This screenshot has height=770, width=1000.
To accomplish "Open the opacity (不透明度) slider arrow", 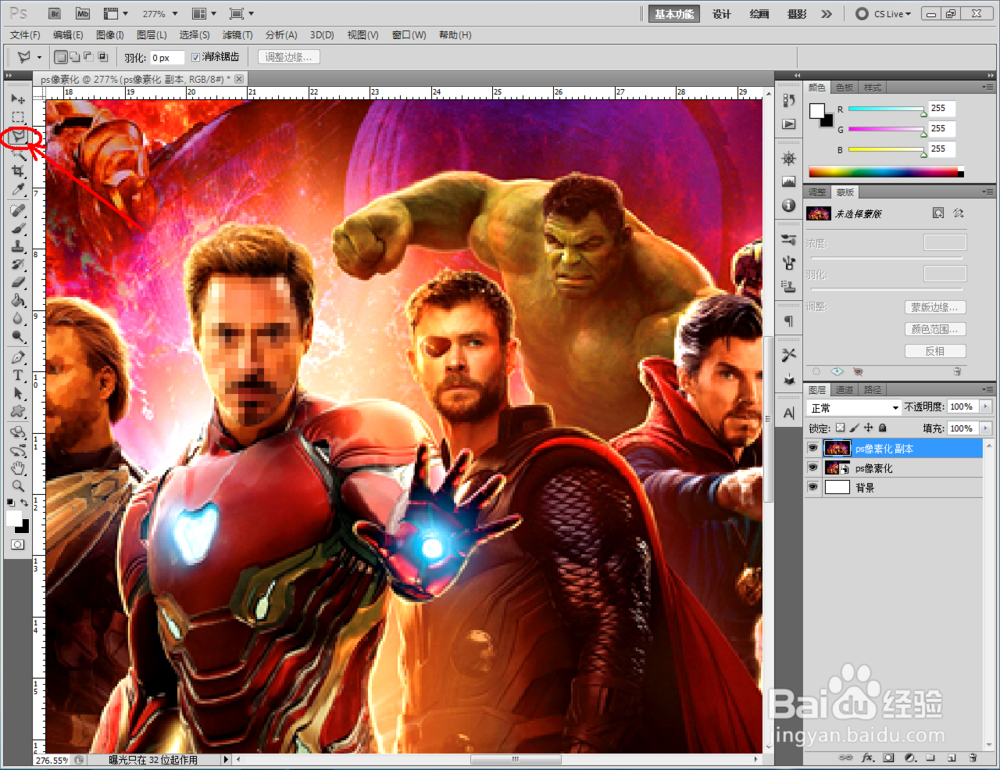I will tap(986, 406).
